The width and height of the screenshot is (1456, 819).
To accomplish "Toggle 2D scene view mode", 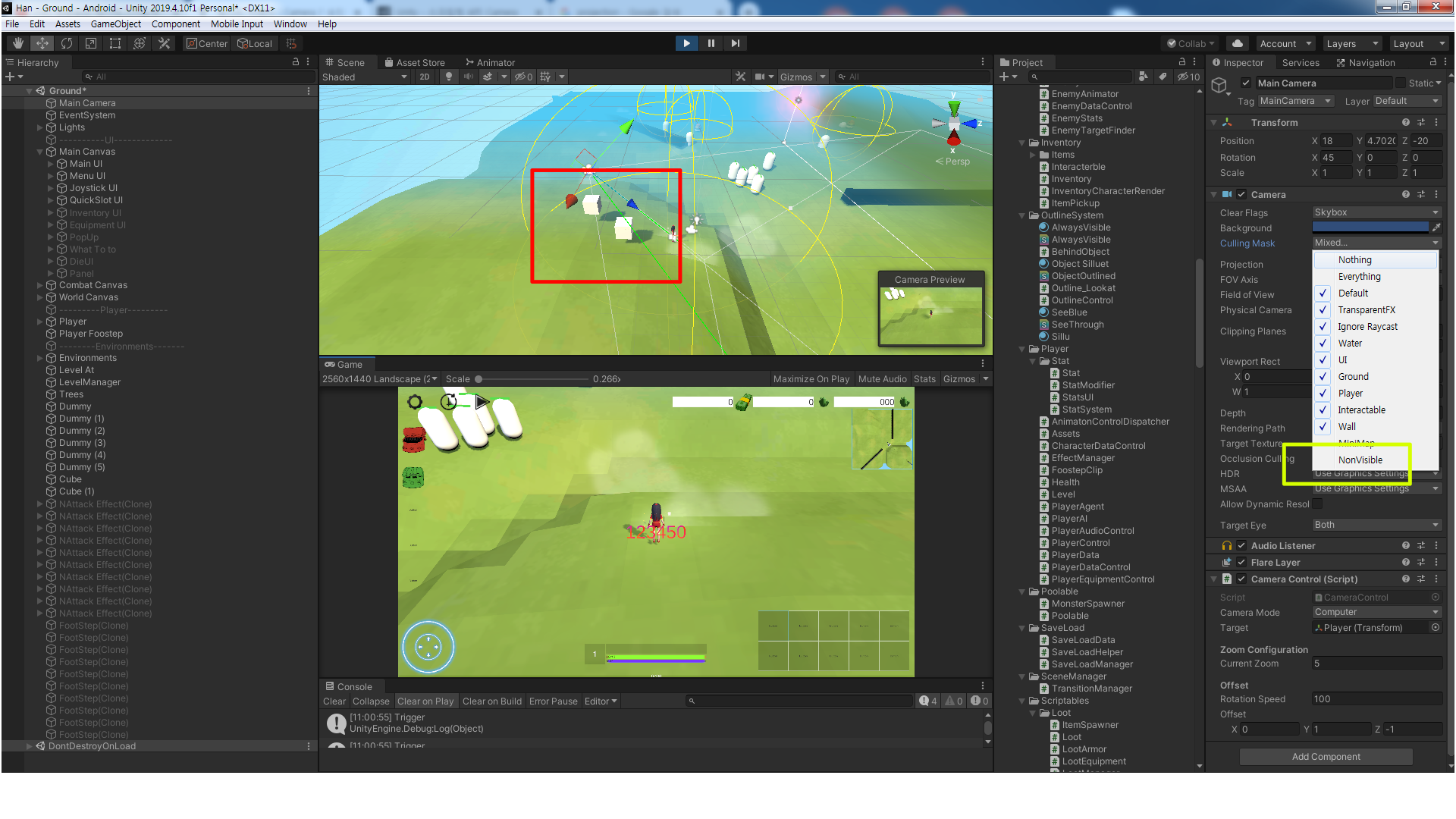I will [424, 77].
